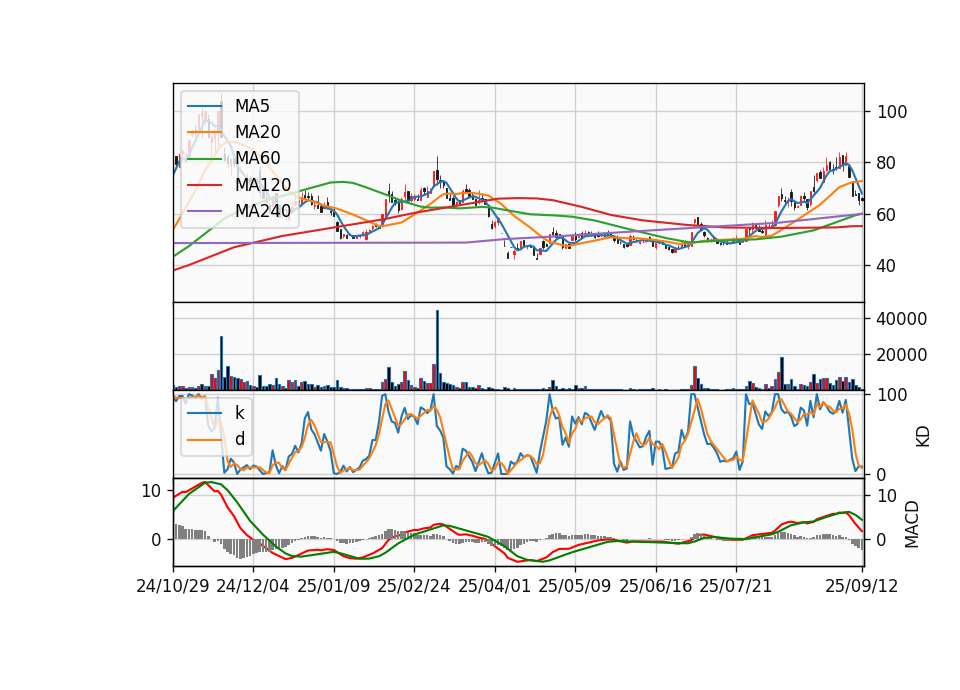Click the 25/05/09 date label
Image resolution: width=960 pixels, height=690 pixels.
[x=575, y=586]
